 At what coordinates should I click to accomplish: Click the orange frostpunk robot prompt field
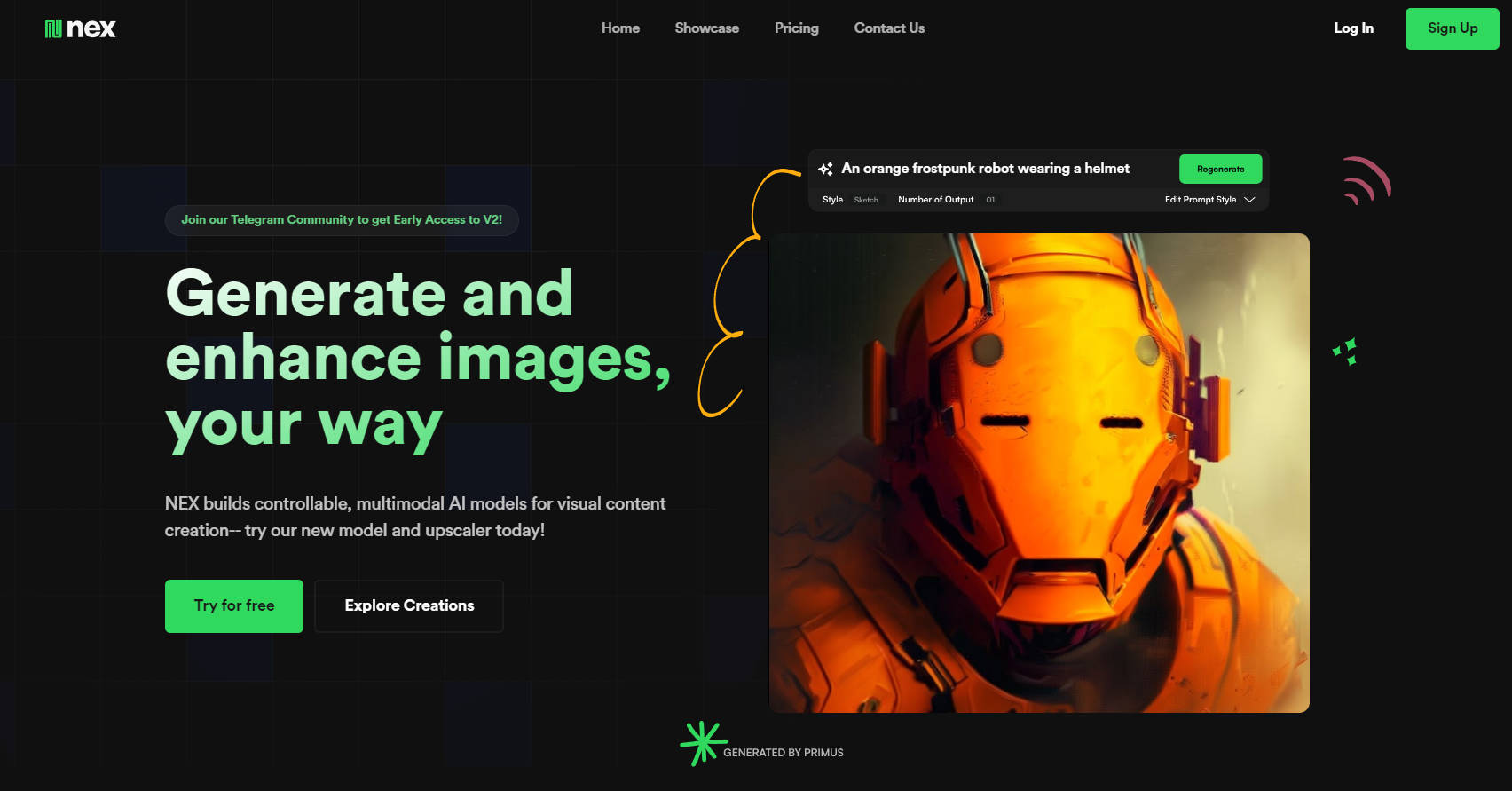(985, 169)
